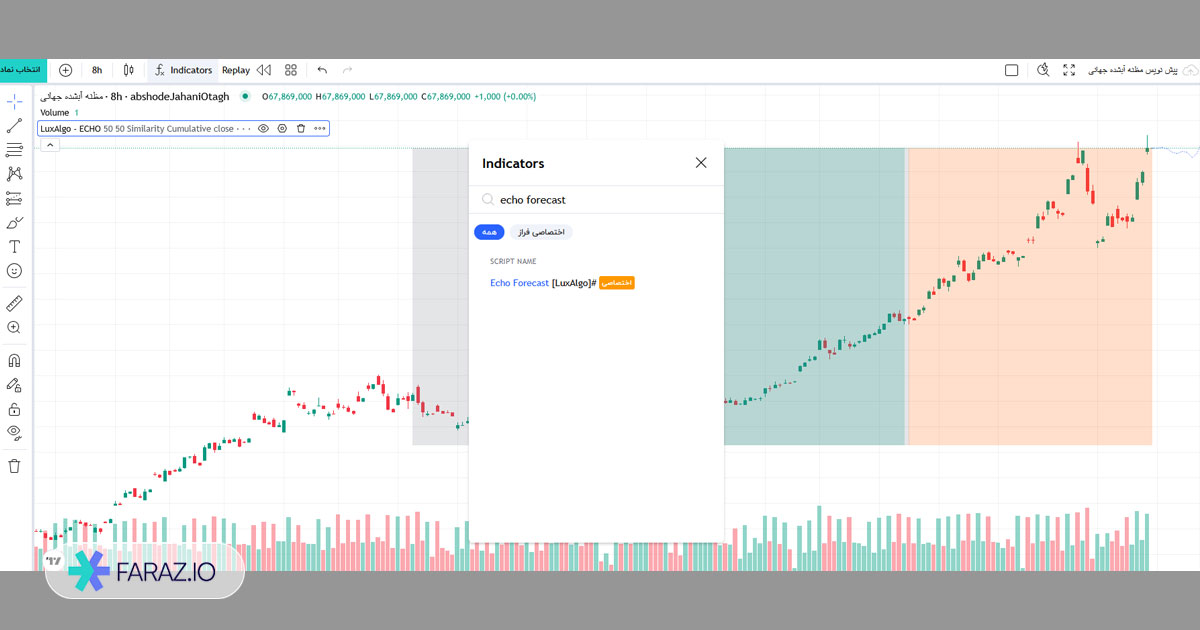Open more options for the LuxAlgo indicator
Viewport: 1200px width, 630px height.
[319, 128]
